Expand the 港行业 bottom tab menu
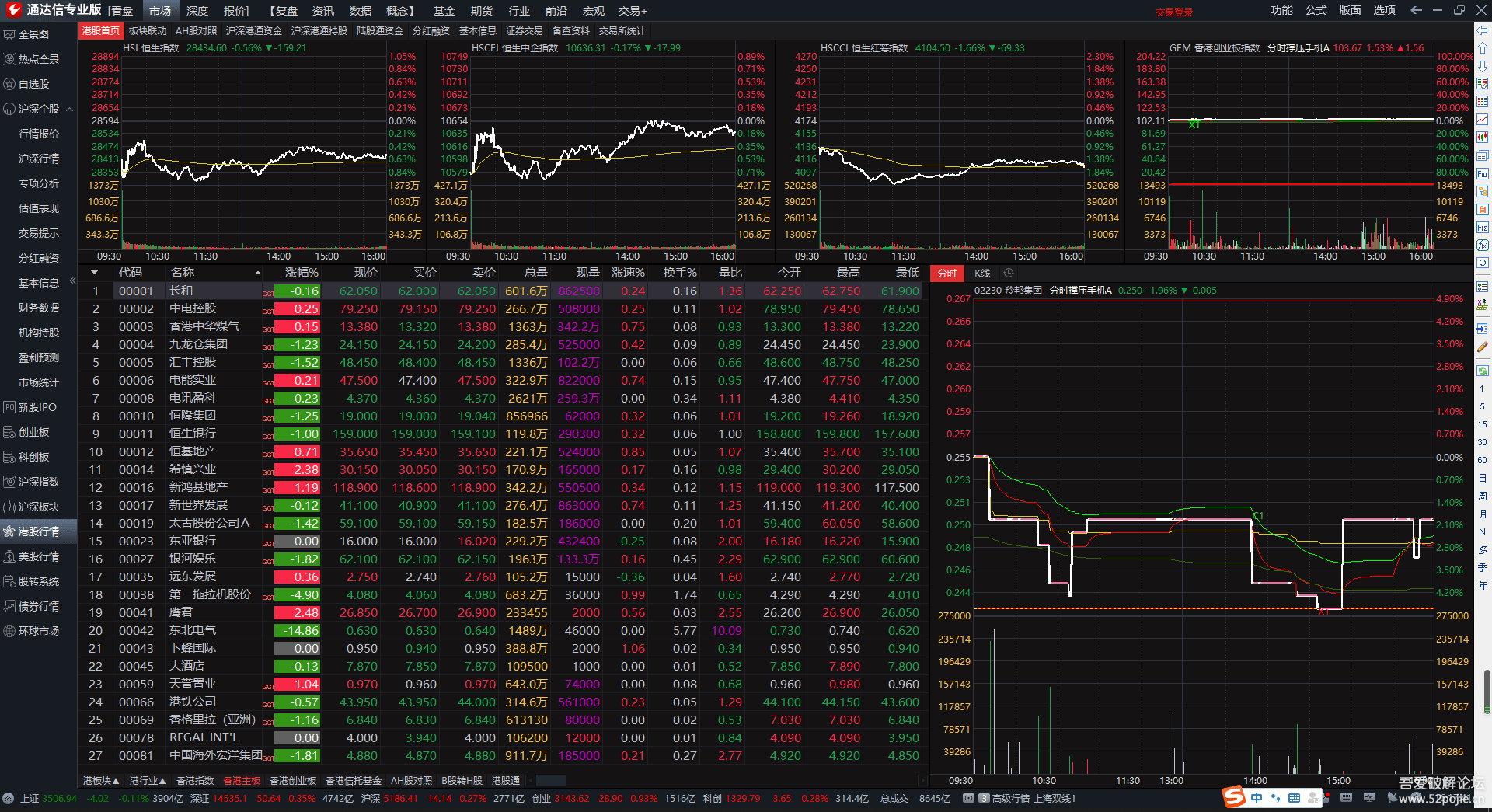The width and height of the screenshot is (1492, 812). (x=148, y=780)
